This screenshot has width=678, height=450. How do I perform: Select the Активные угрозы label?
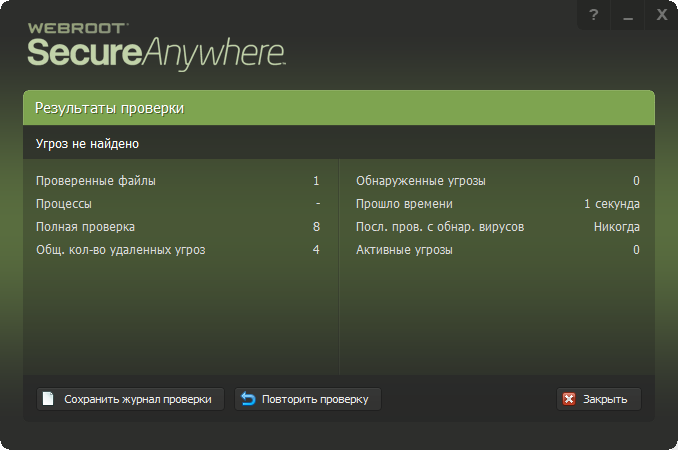[404, 249]
